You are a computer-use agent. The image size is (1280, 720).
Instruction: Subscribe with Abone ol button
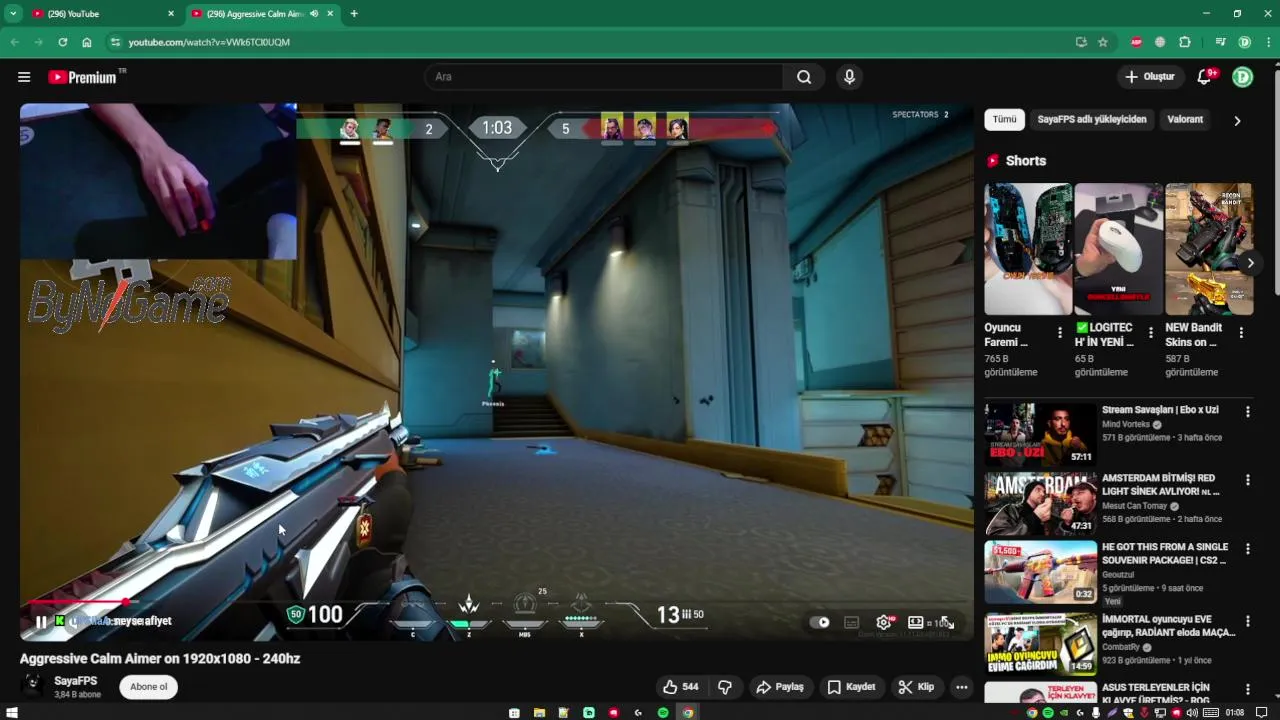(x=149, y=687)
